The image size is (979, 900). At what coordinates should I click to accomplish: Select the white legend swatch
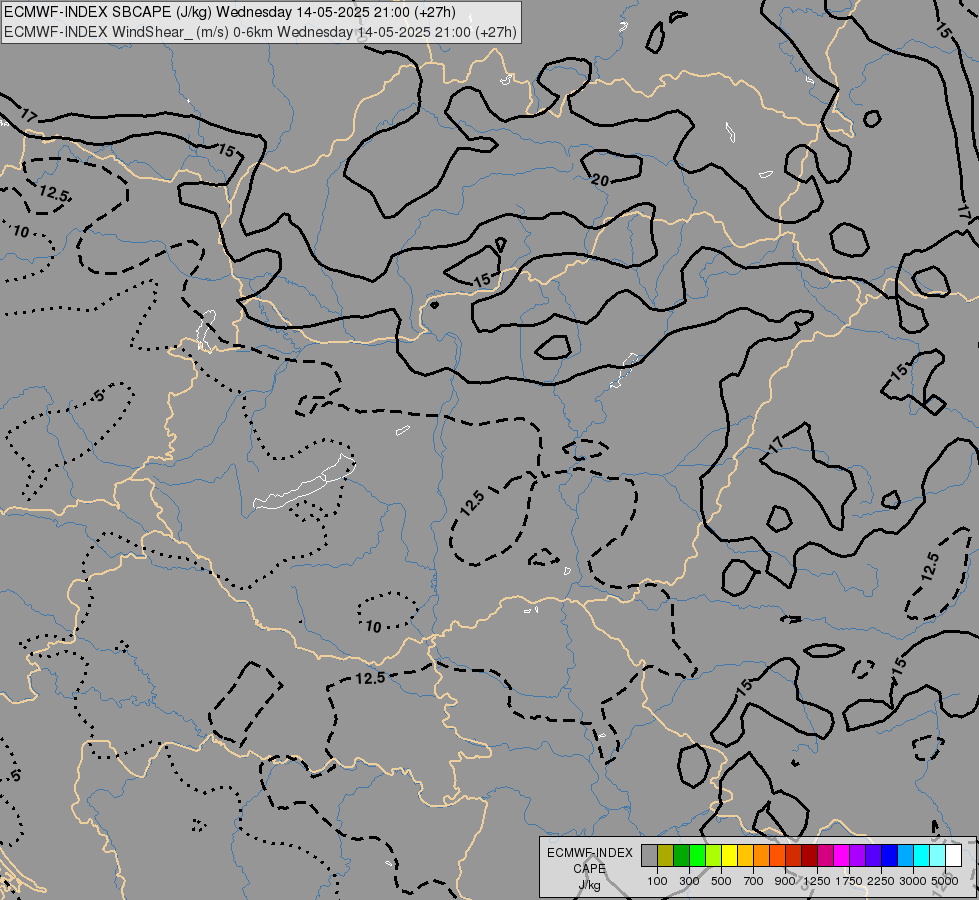(954, 856)
